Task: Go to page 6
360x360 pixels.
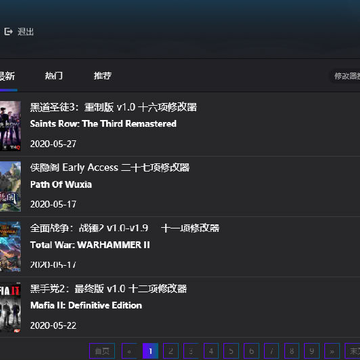Action: (251, 351)
